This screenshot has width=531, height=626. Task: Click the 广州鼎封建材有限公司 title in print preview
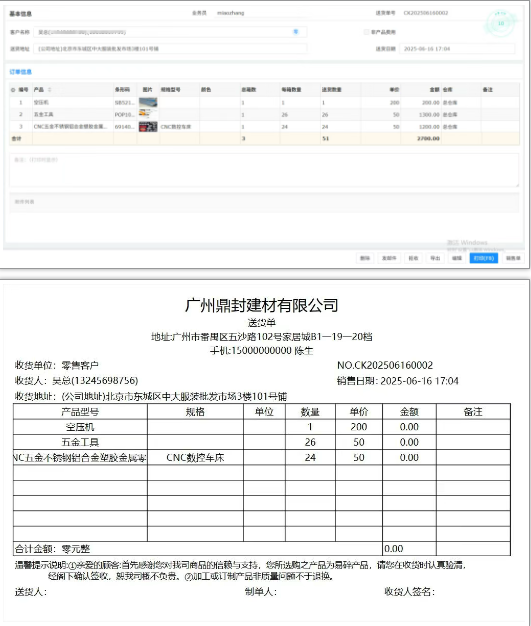coord(262,305)
